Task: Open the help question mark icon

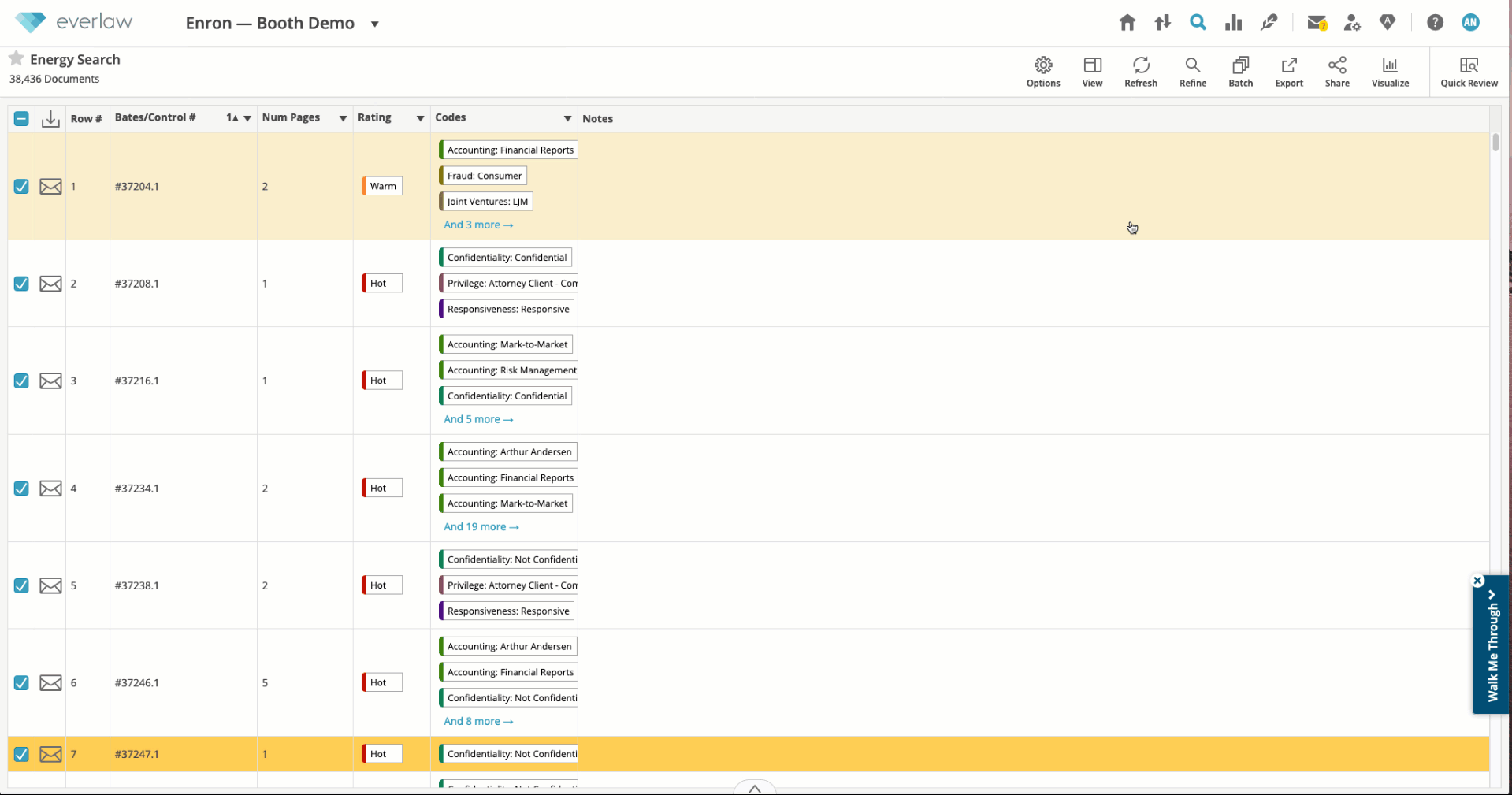Action: tap(1435, 23)
